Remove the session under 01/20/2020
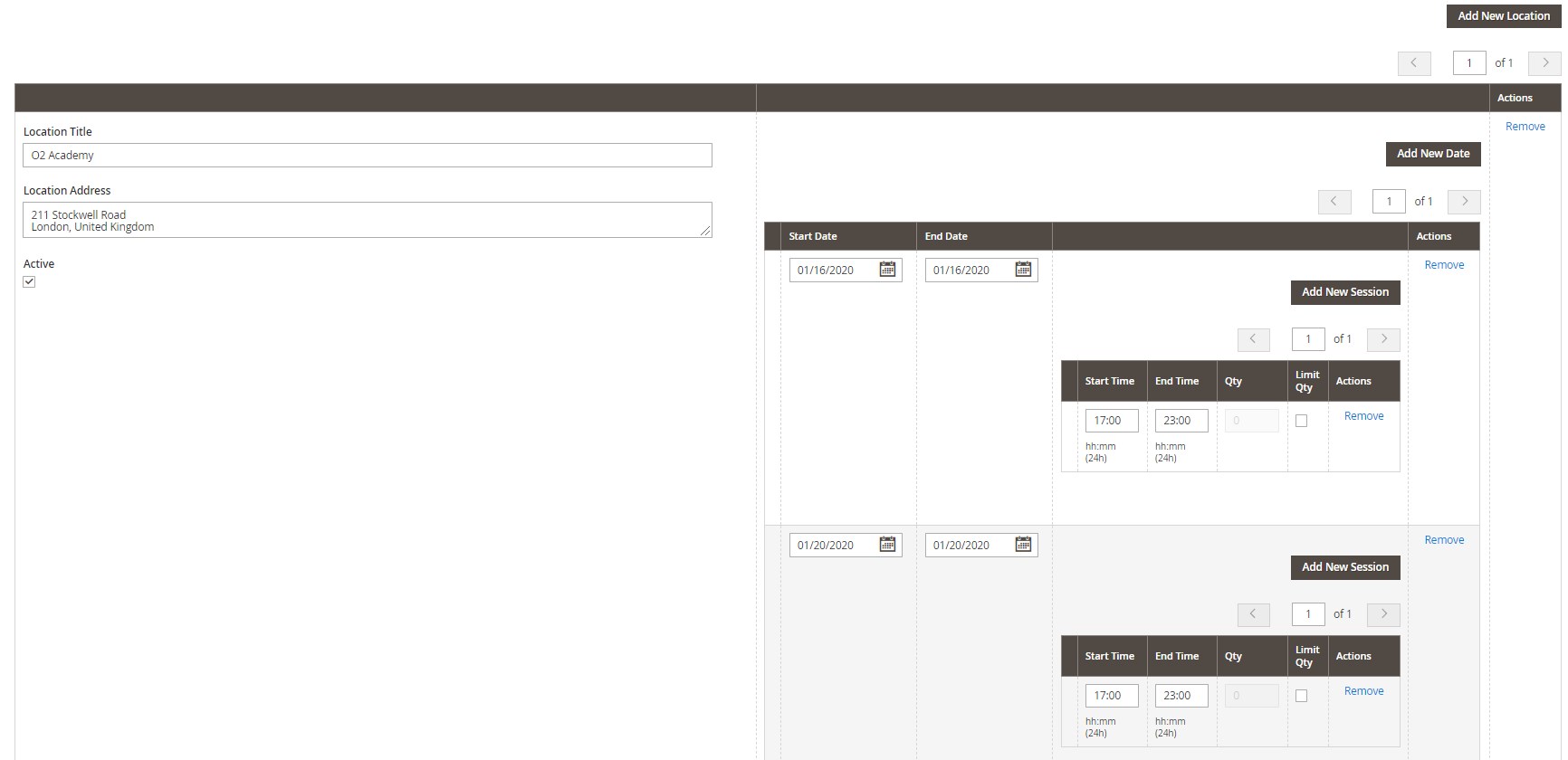 tap(1363, 691)
